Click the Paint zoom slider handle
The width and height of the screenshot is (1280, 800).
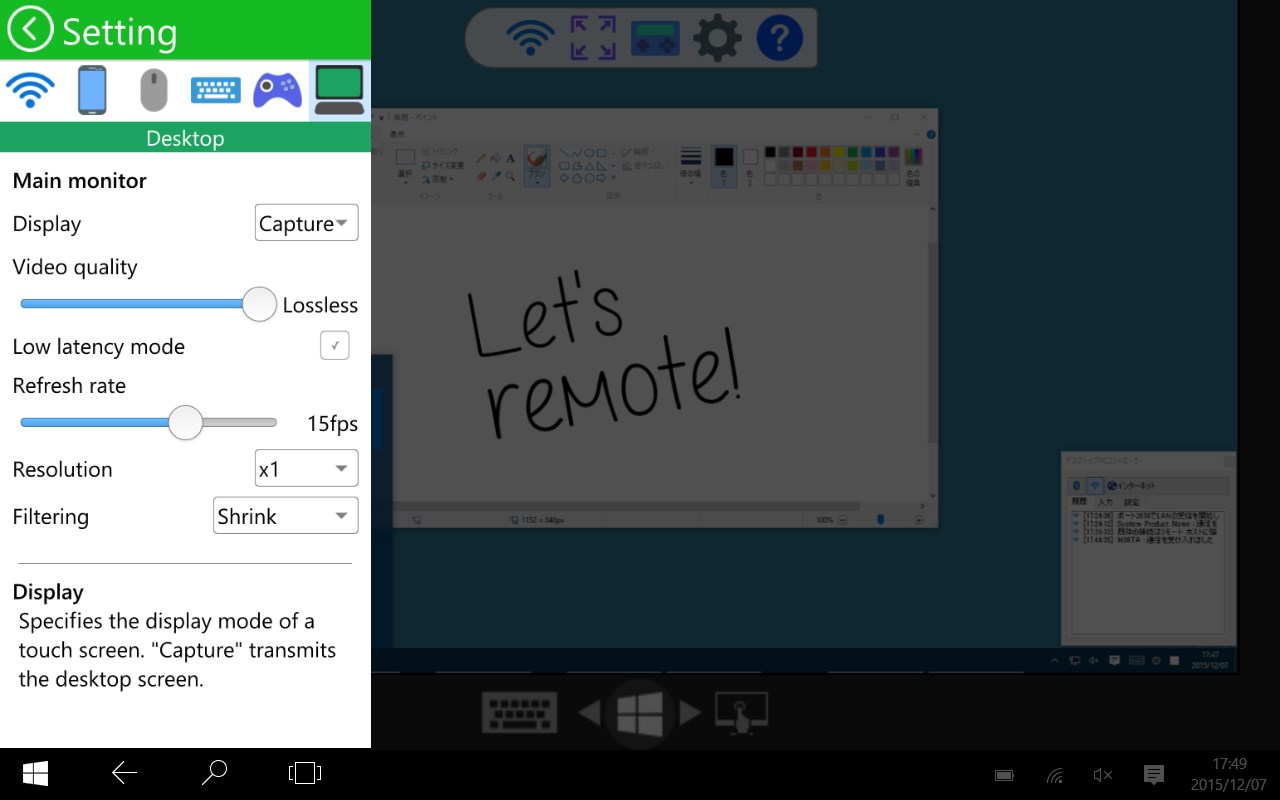click(880, 519)
